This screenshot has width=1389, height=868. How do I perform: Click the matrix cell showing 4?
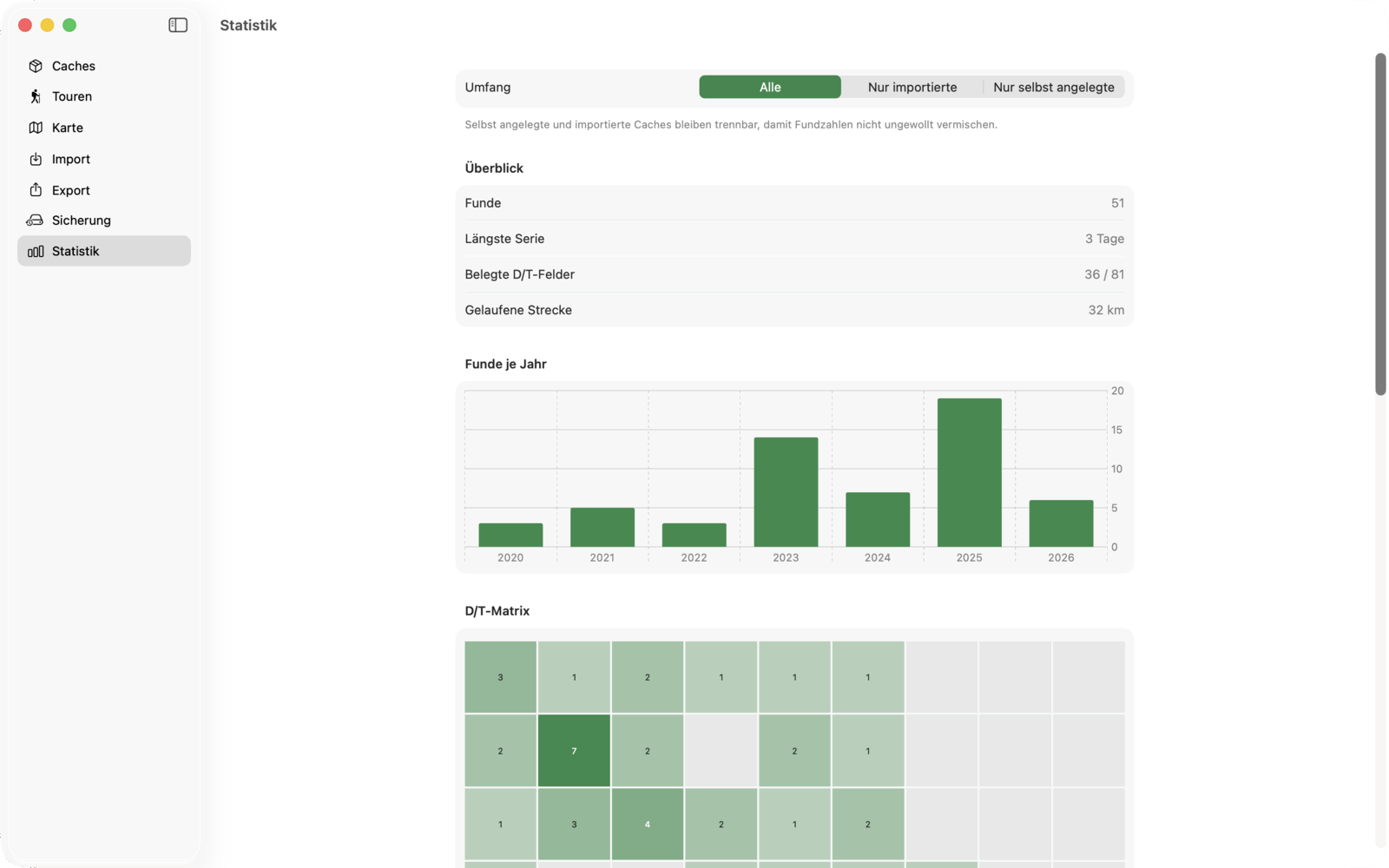pos(648,824)
